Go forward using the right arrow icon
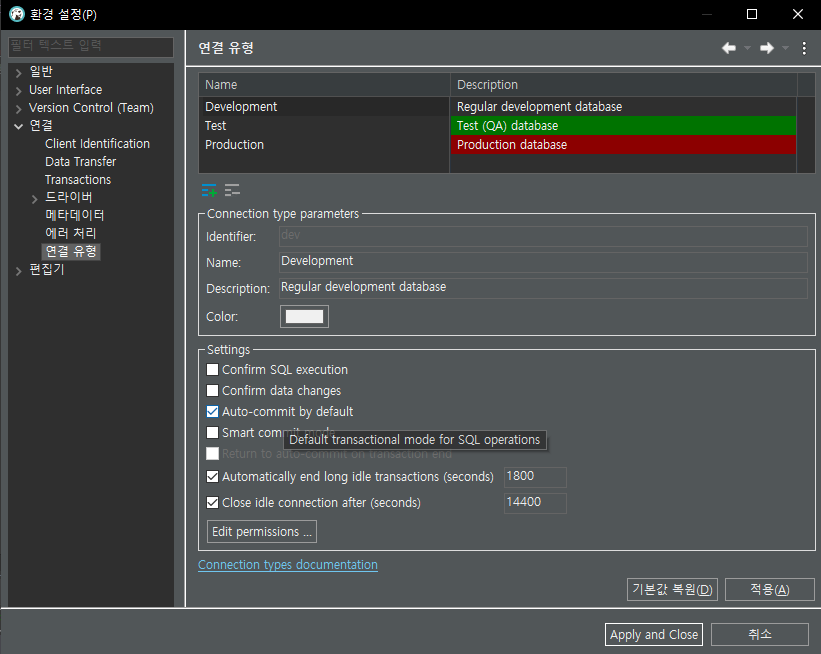 tap(767, 48)
